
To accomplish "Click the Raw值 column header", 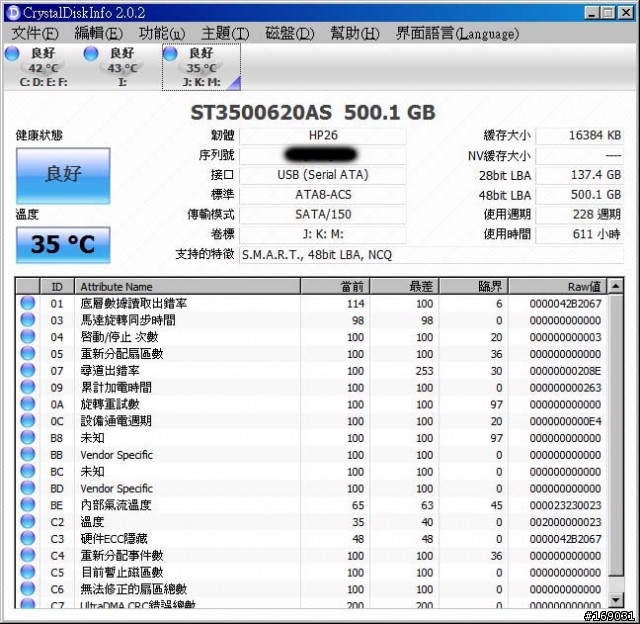I will point(558,286).
